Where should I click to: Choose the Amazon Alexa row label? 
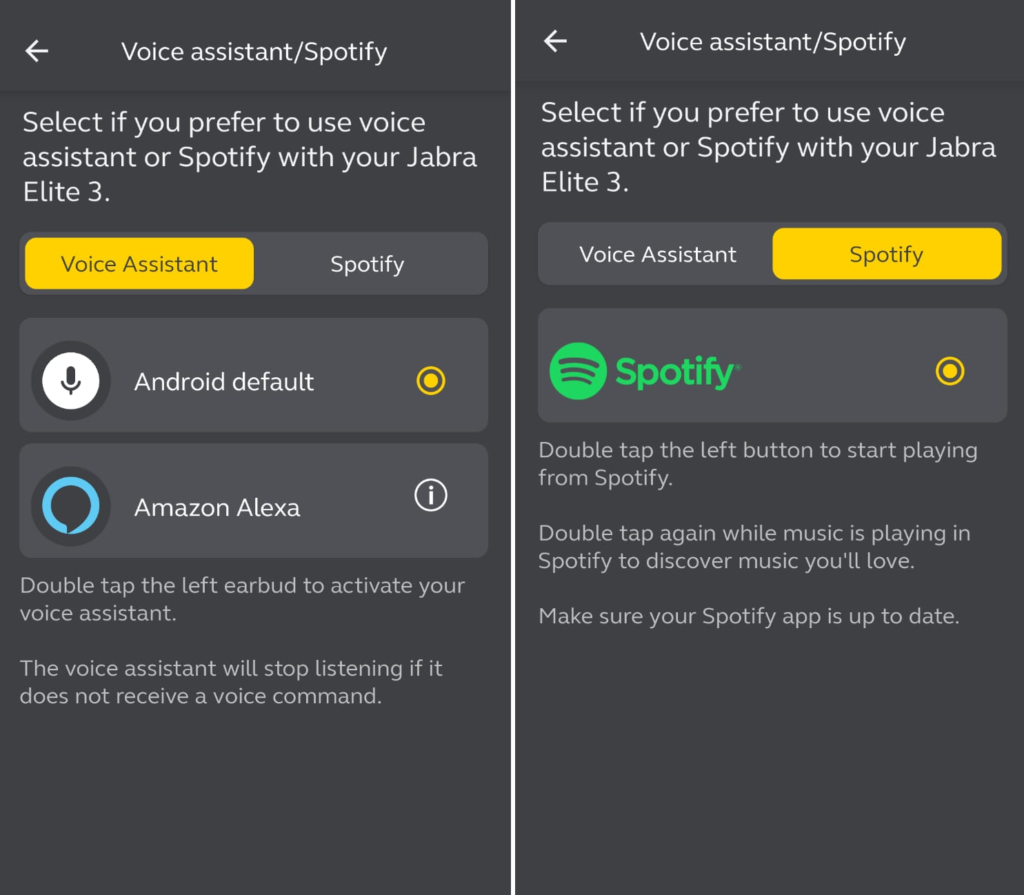217,508
